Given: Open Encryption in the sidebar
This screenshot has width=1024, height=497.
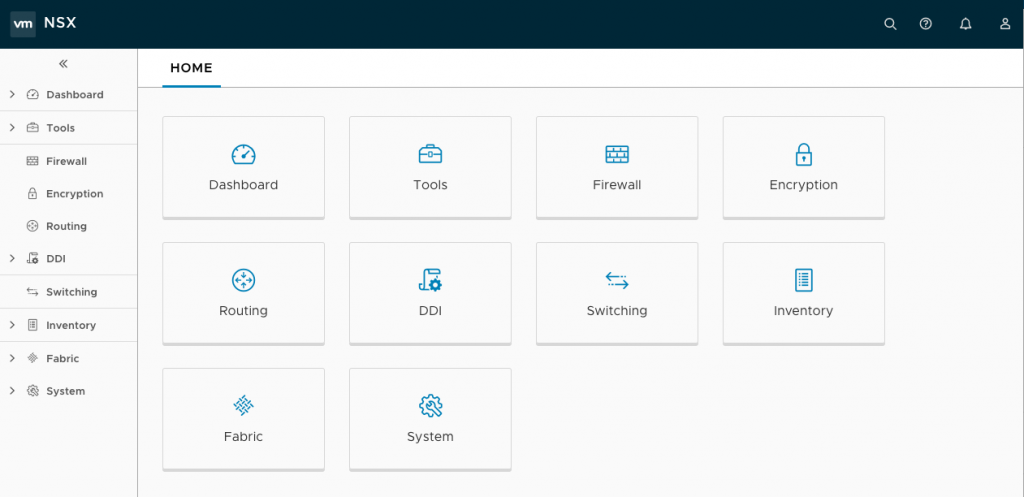Looking at the screenshot, I should pos(74,194).
